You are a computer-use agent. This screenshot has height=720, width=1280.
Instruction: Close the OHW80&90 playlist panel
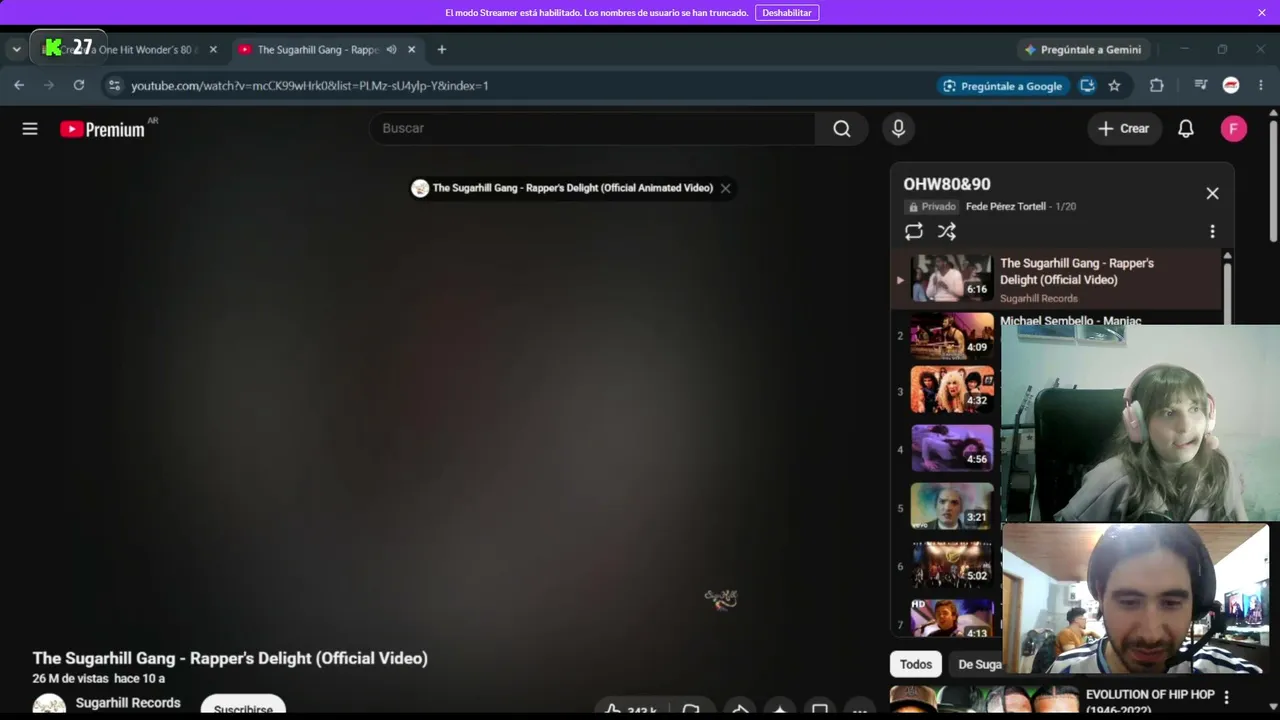(1212, 193)
